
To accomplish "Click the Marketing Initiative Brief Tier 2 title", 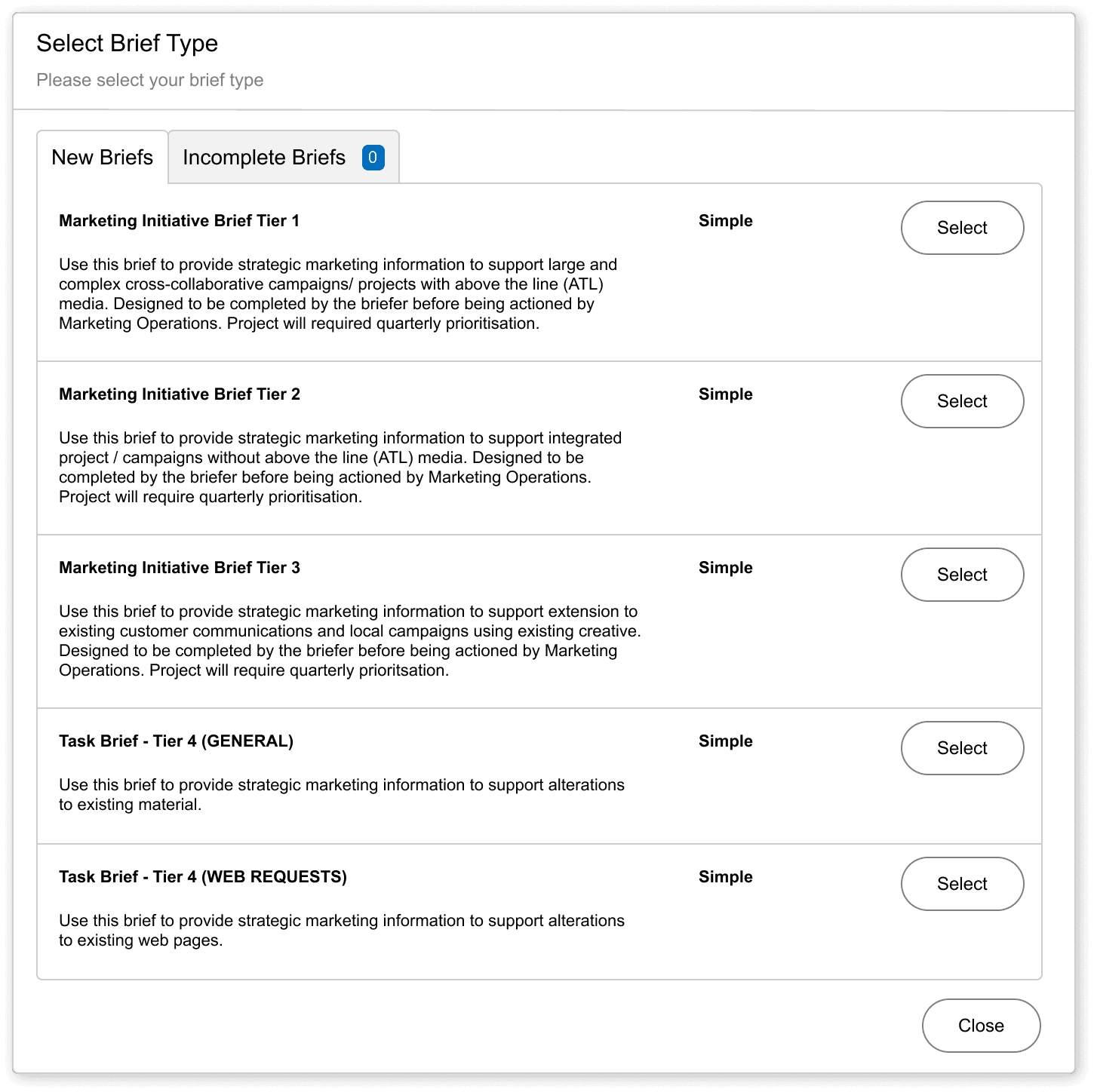I will (179, 394).
